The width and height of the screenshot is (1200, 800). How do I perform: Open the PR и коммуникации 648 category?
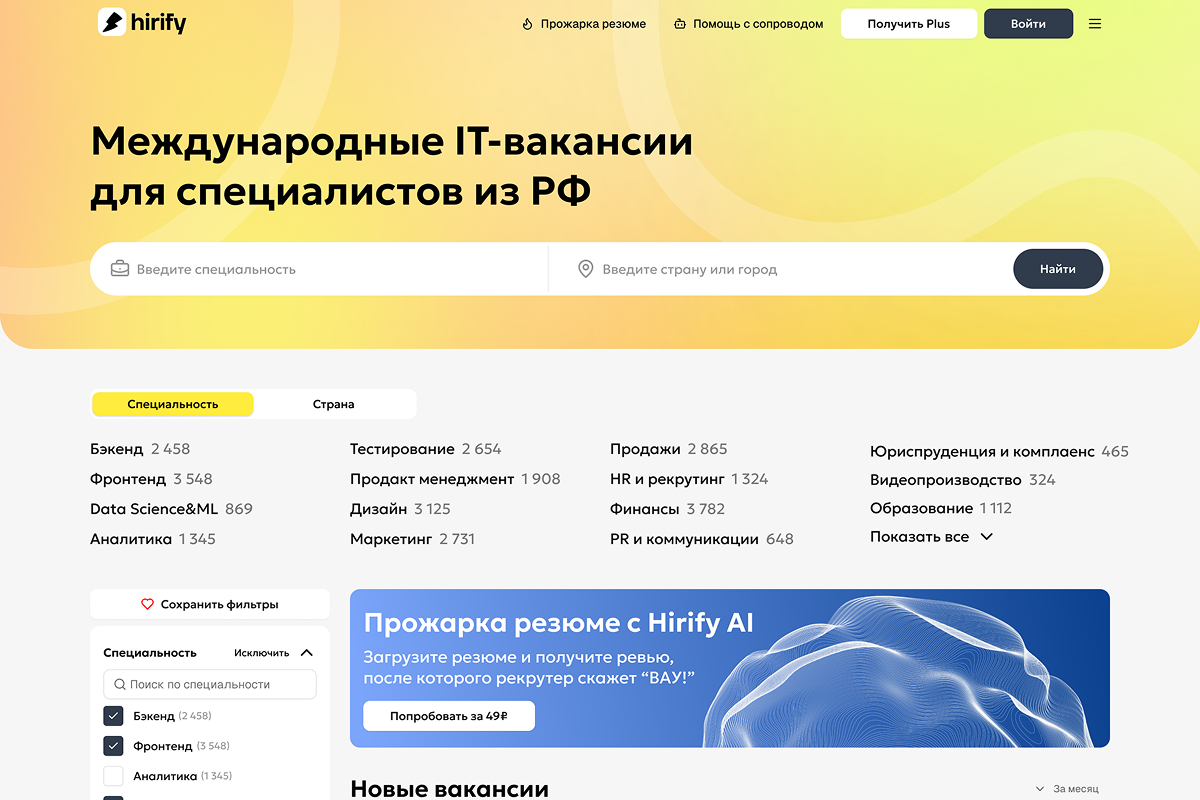702,539
